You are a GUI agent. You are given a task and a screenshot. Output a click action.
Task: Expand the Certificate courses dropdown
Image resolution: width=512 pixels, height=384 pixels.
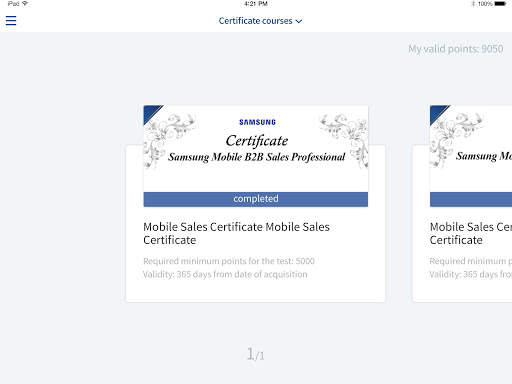pyautogui.click(x=260, y=21)
